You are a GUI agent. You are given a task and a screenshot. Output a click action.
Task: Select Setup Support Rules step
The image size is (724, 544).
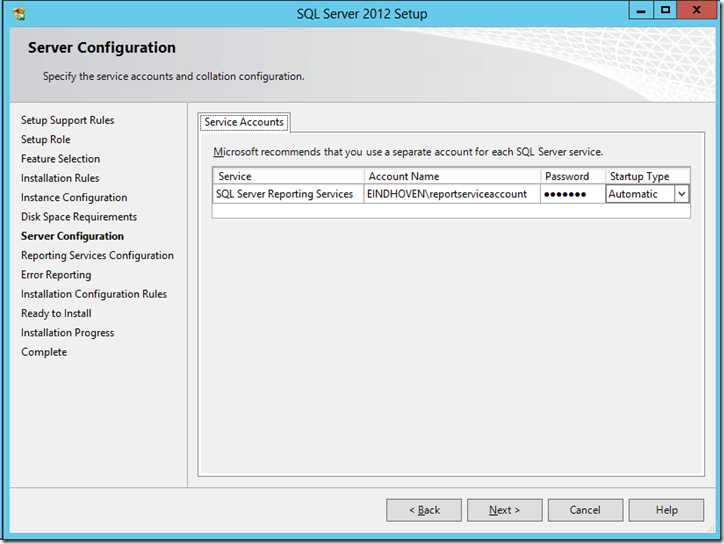click(67, 120)
